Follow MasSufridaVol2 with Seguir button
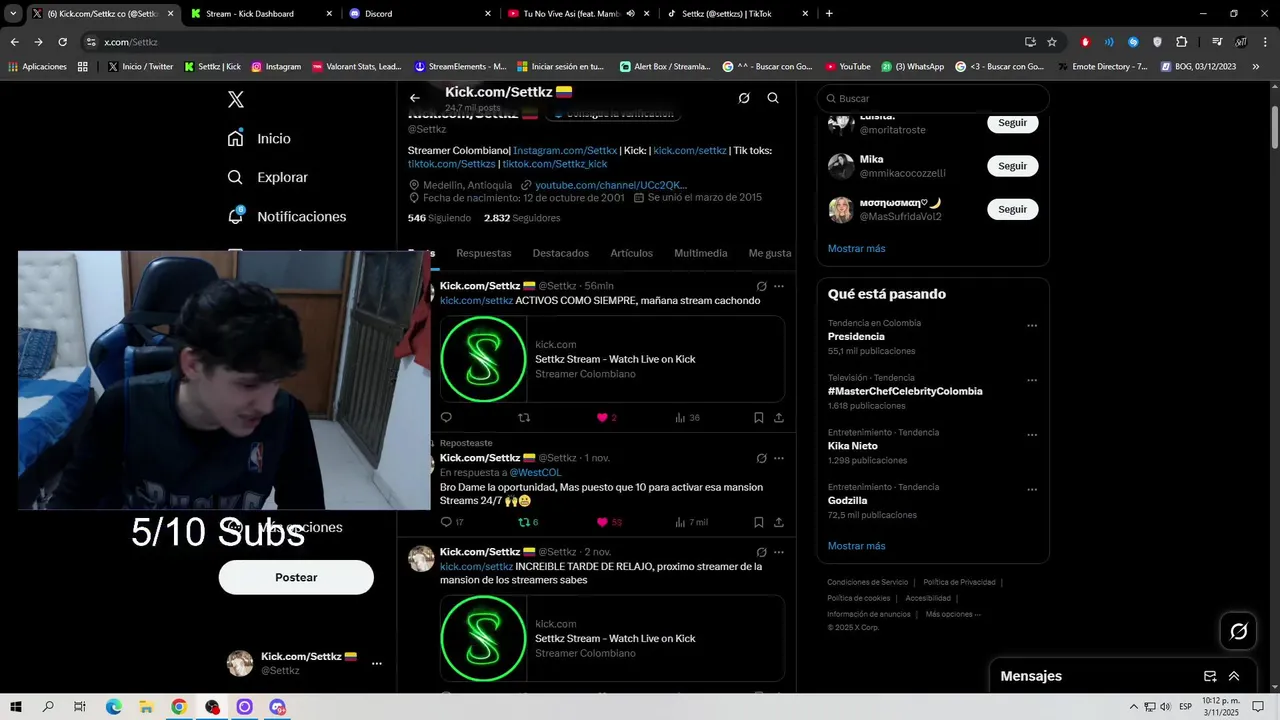1280x720 pixels. pos(1012,209)
